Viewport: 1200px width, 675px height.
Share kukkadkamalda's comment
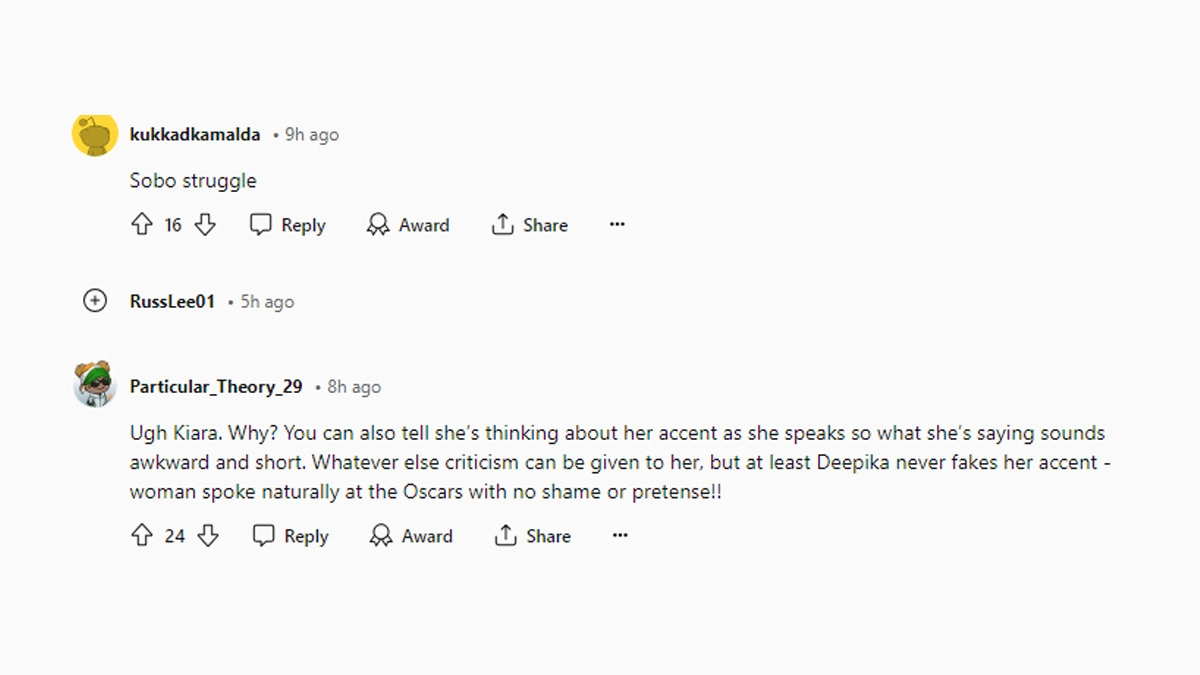(530, 225)
